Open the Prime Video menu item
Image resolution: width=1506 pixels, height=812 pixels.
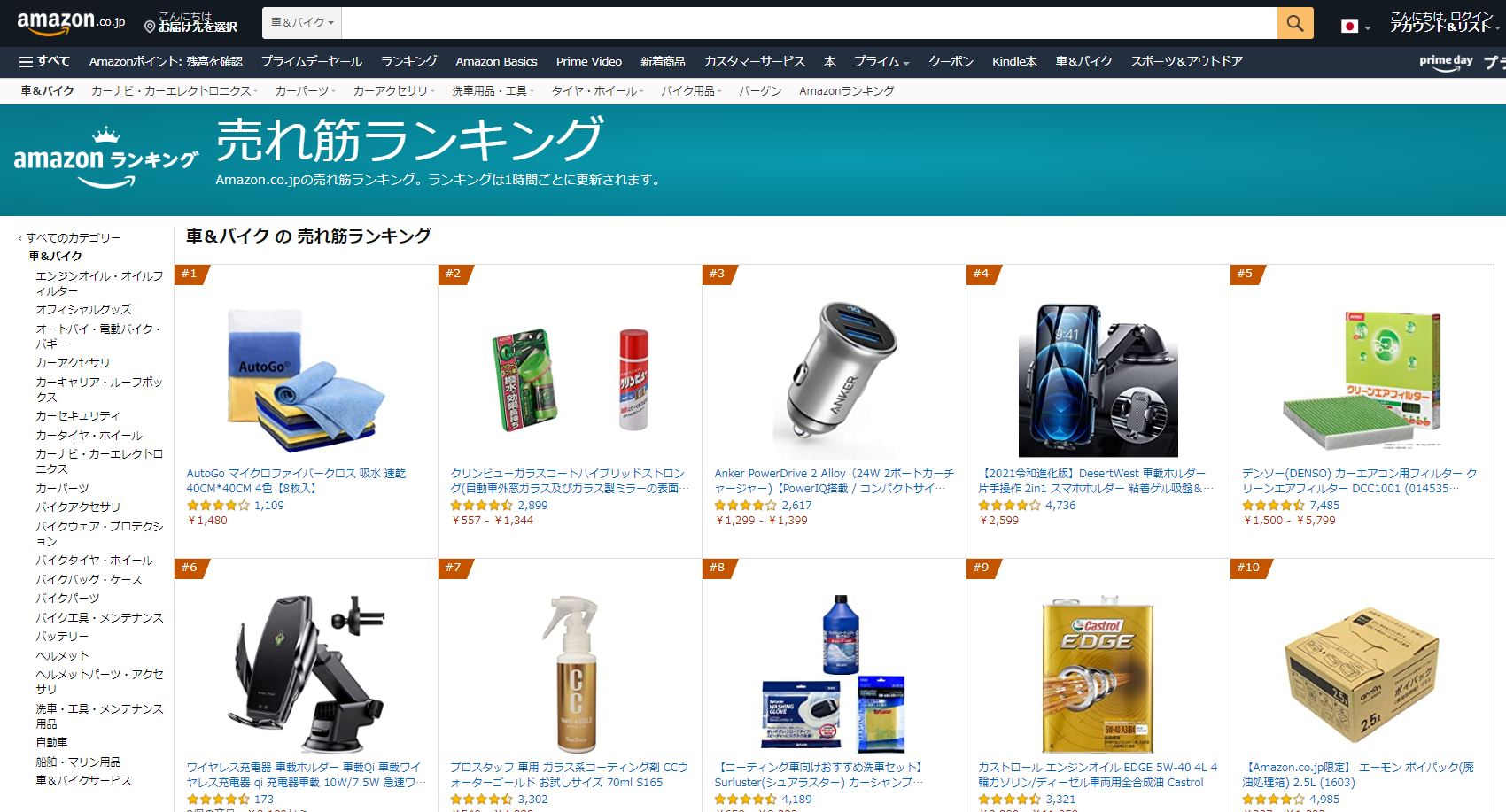589,61
